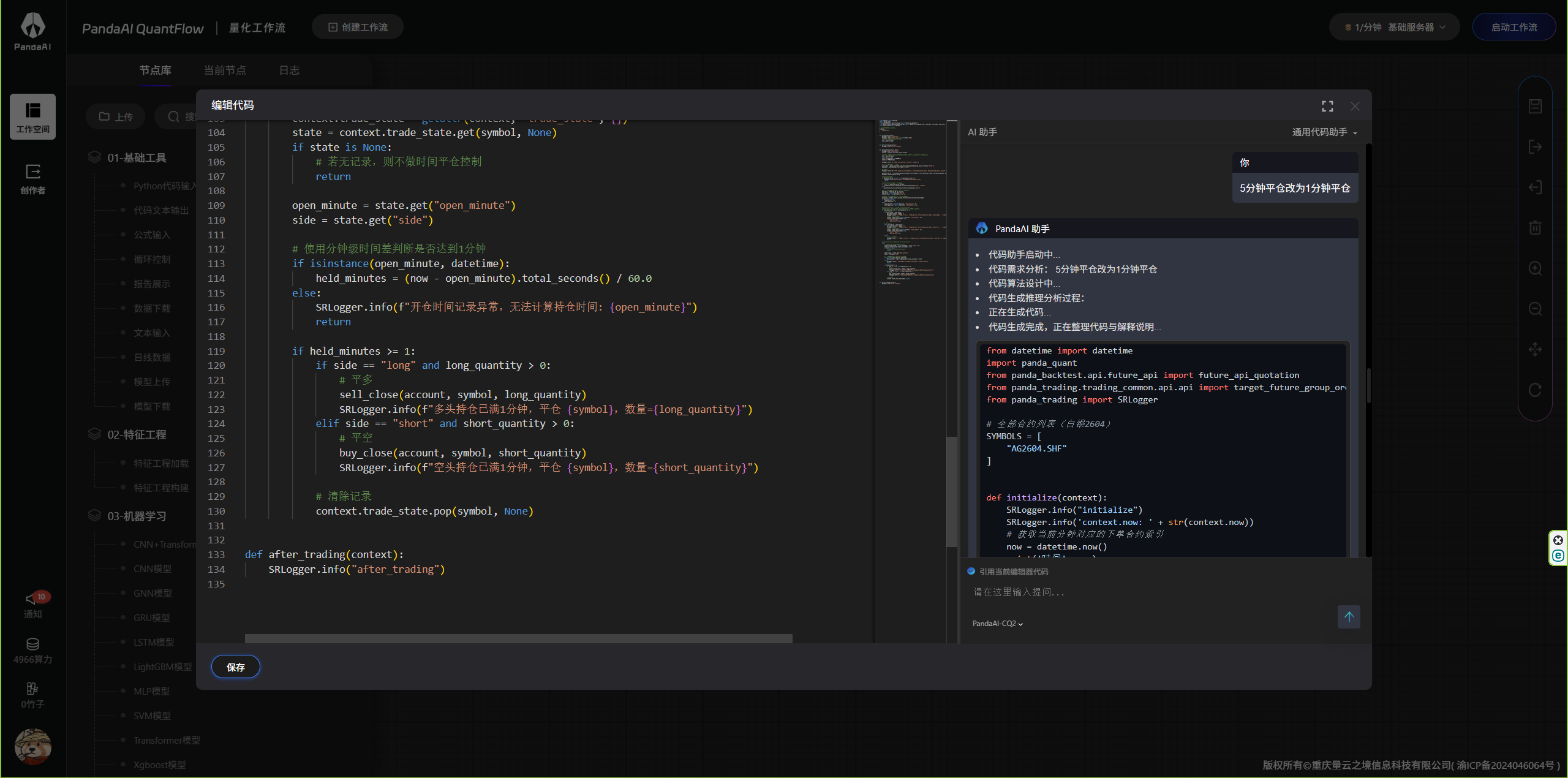Viewport: 1568px width, 778px height.
Task: Collapse the 01-基础工具 category
Action: (x=137, y=158)
